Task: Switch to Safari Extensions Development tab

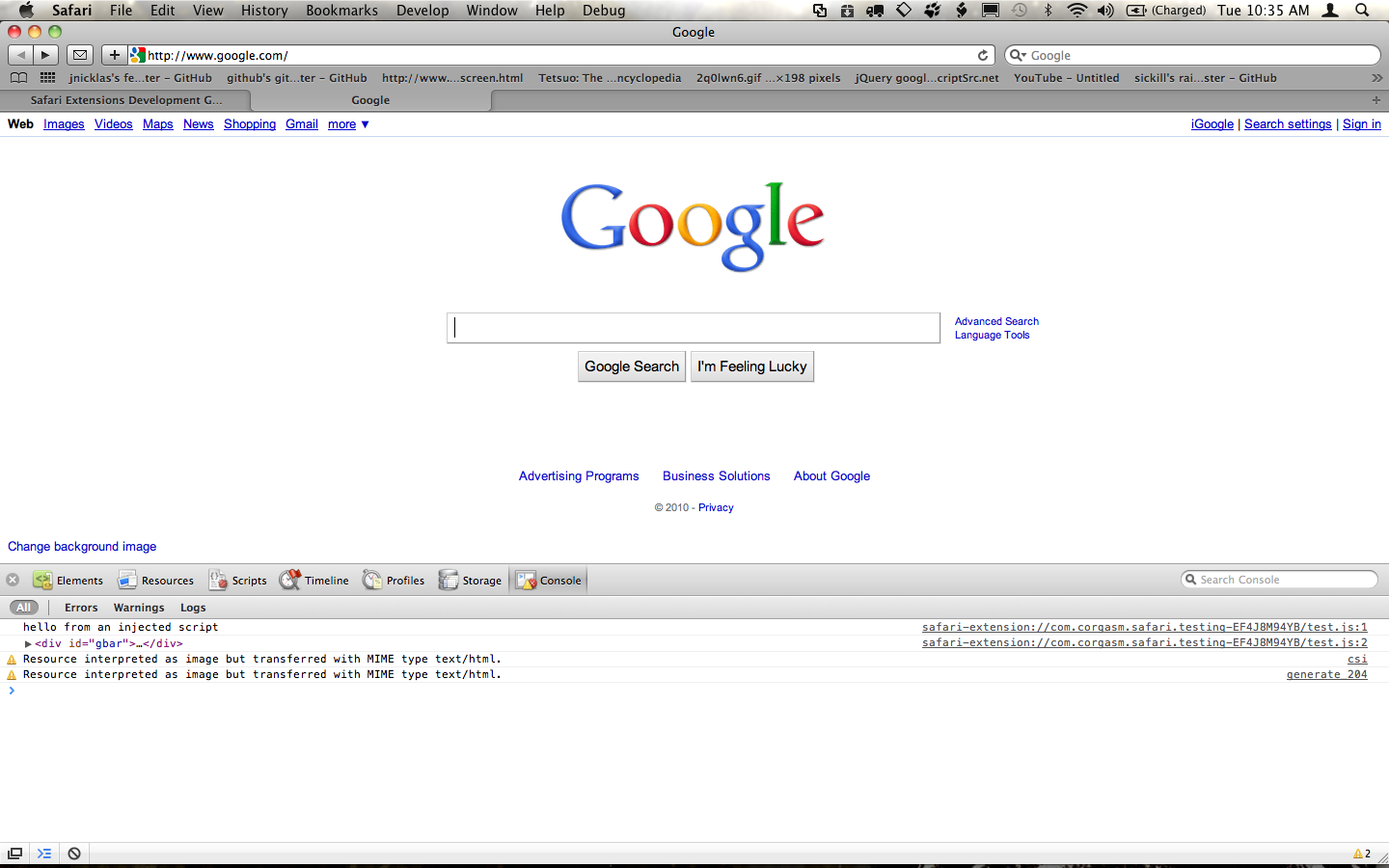Action: pos(125,100)
